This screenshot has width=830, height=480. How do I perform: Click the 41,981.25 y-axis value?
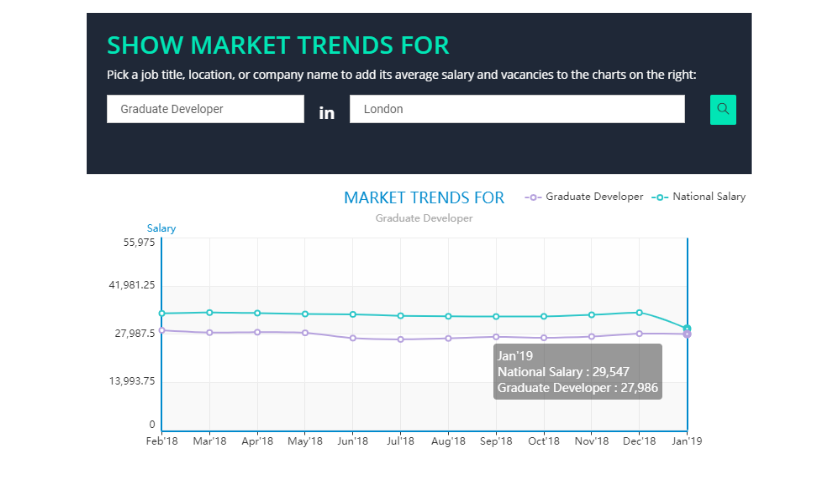point(132,285)
